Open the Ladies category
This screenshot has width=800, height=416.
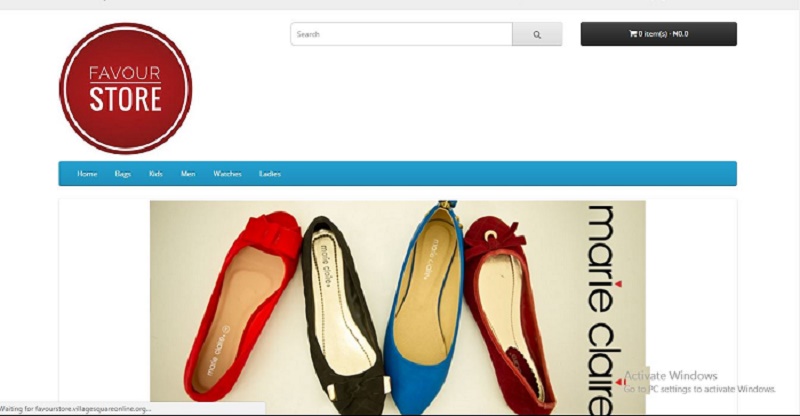click(270, 174)
